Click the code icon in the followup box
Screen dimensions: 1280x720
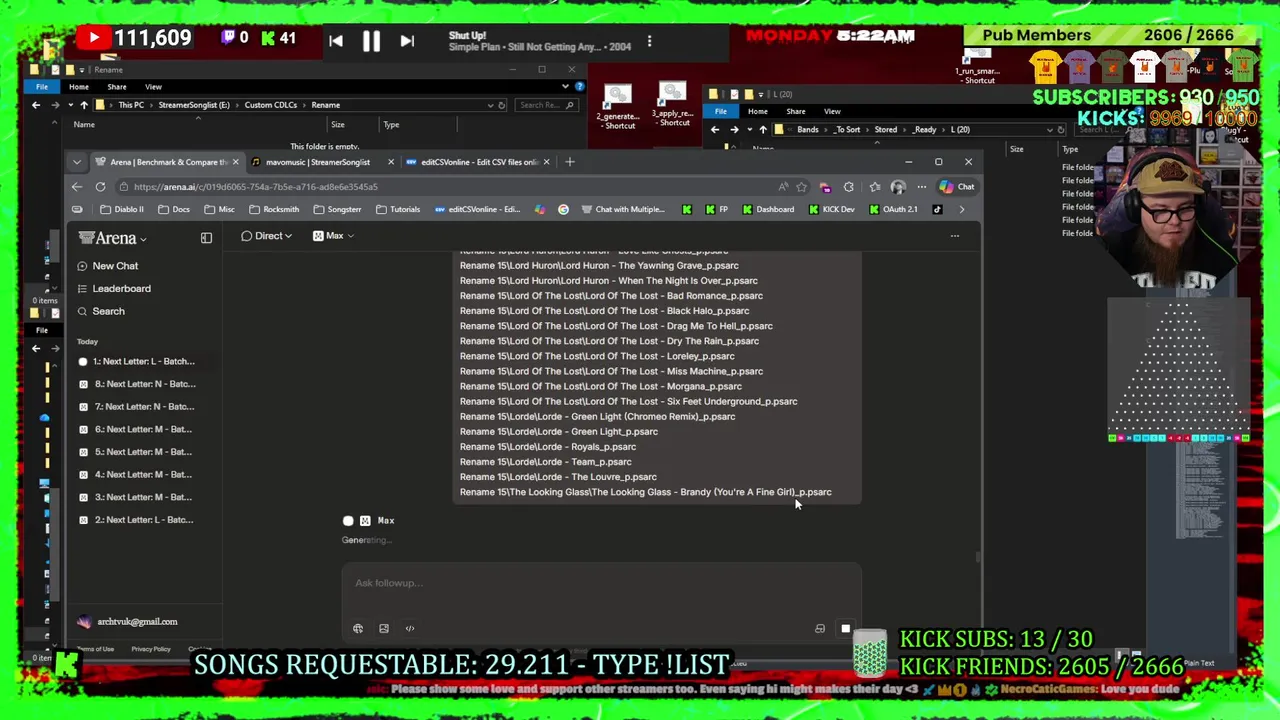(410, 628)
